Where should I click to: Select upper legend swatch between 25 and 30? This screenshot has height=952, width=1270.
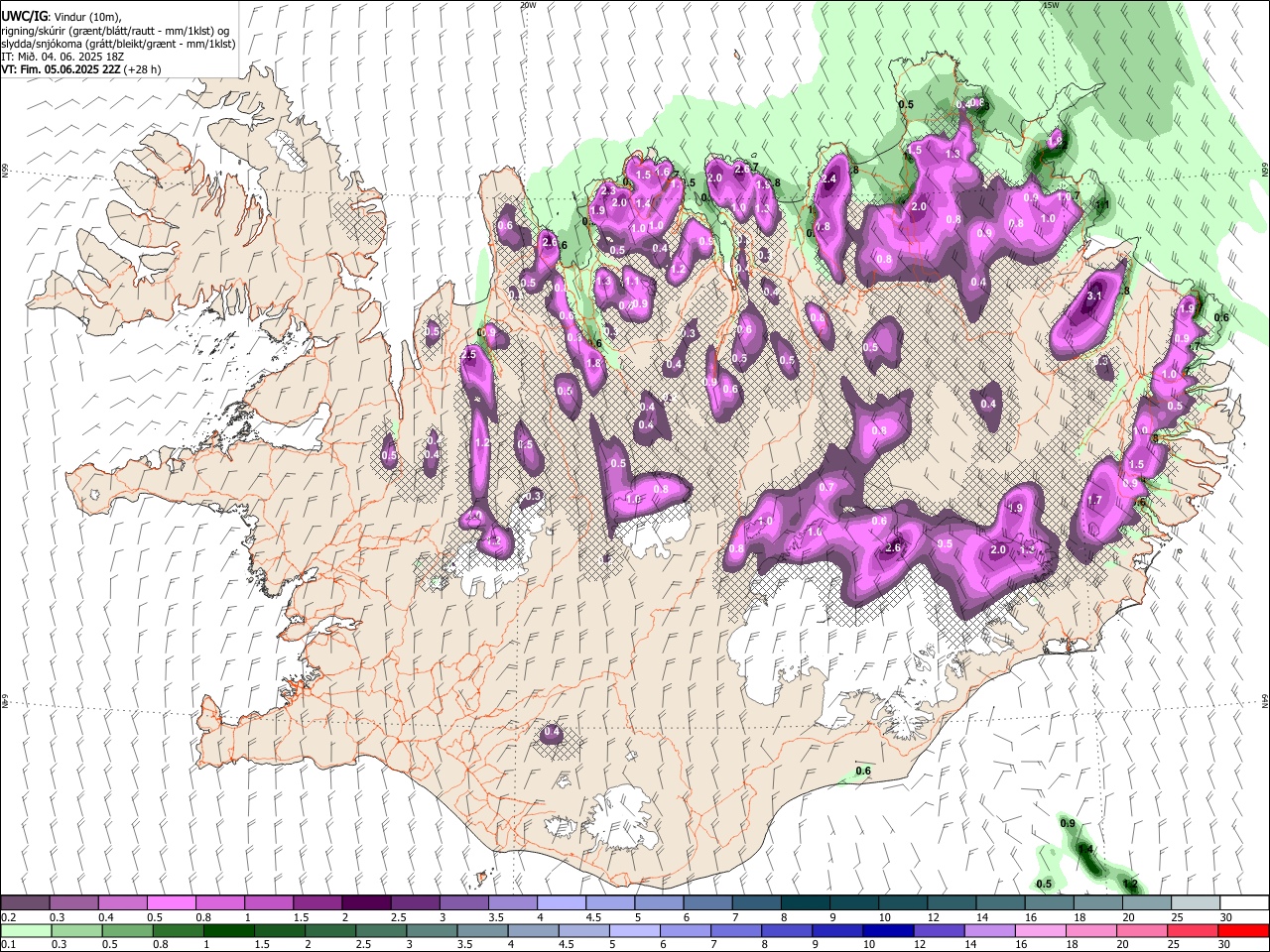pyautogui.click(x=1195, y=902)
